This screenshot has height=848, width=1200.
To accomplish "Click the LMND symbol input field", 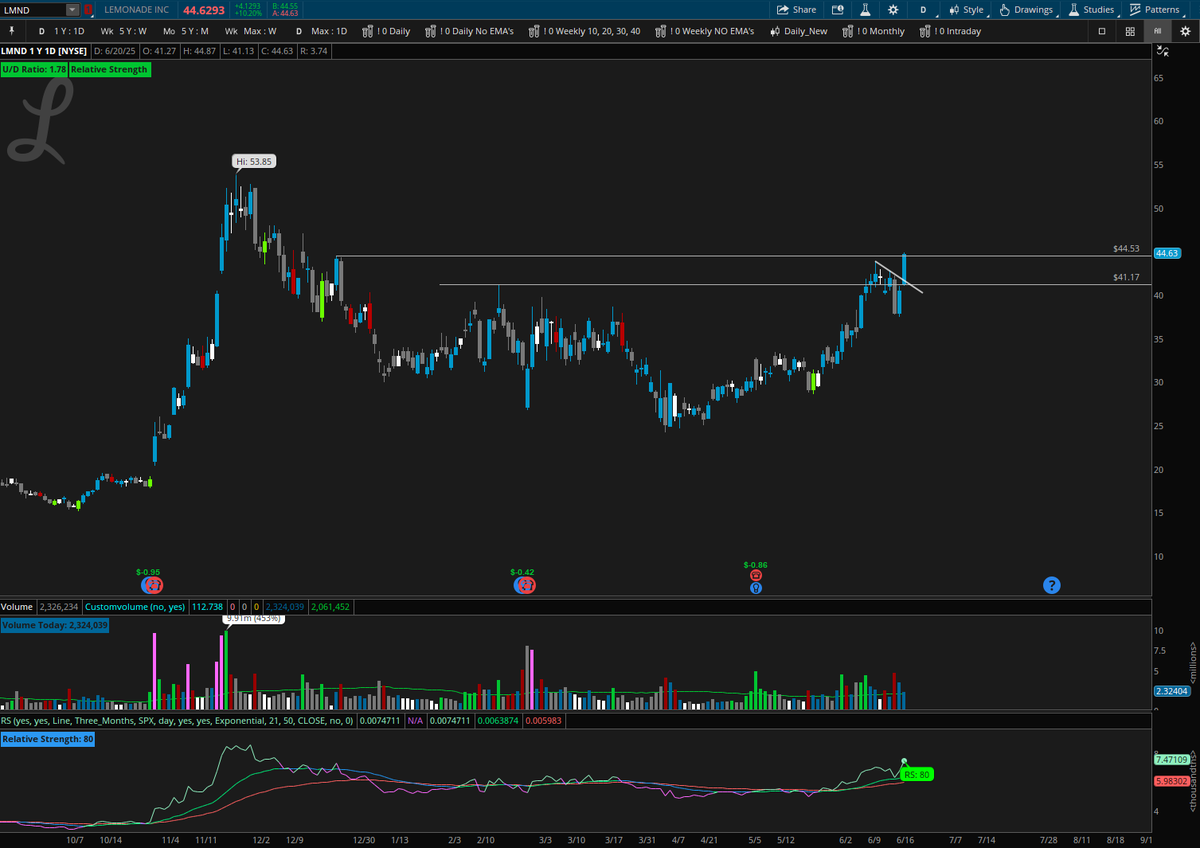I will pos(33,9).
